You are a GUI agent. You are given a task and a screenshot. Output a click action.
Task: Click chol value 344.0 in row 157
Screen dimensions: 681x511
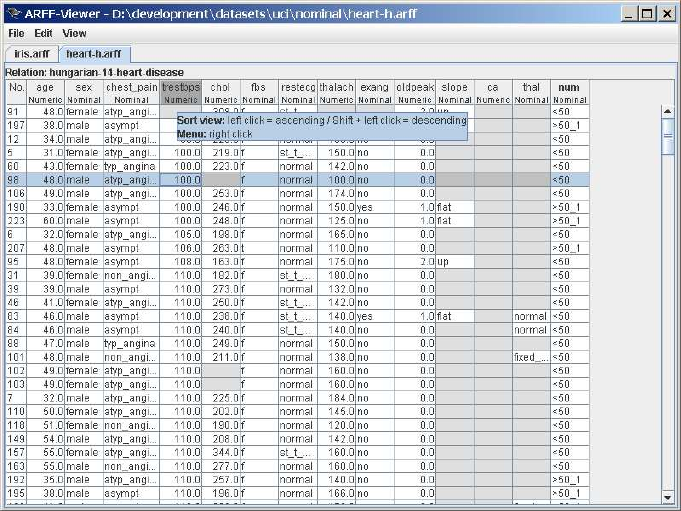click(x=221, y=452)
